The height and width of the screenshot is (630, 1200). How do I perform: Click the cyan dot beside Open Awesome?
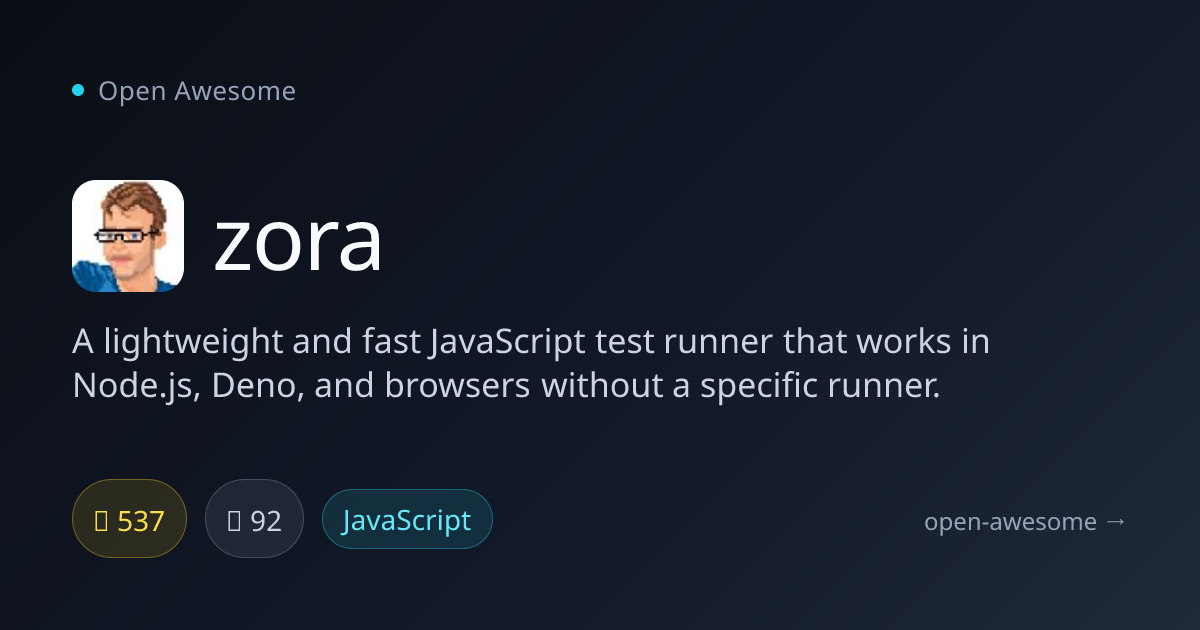click(x=78, y=91)
